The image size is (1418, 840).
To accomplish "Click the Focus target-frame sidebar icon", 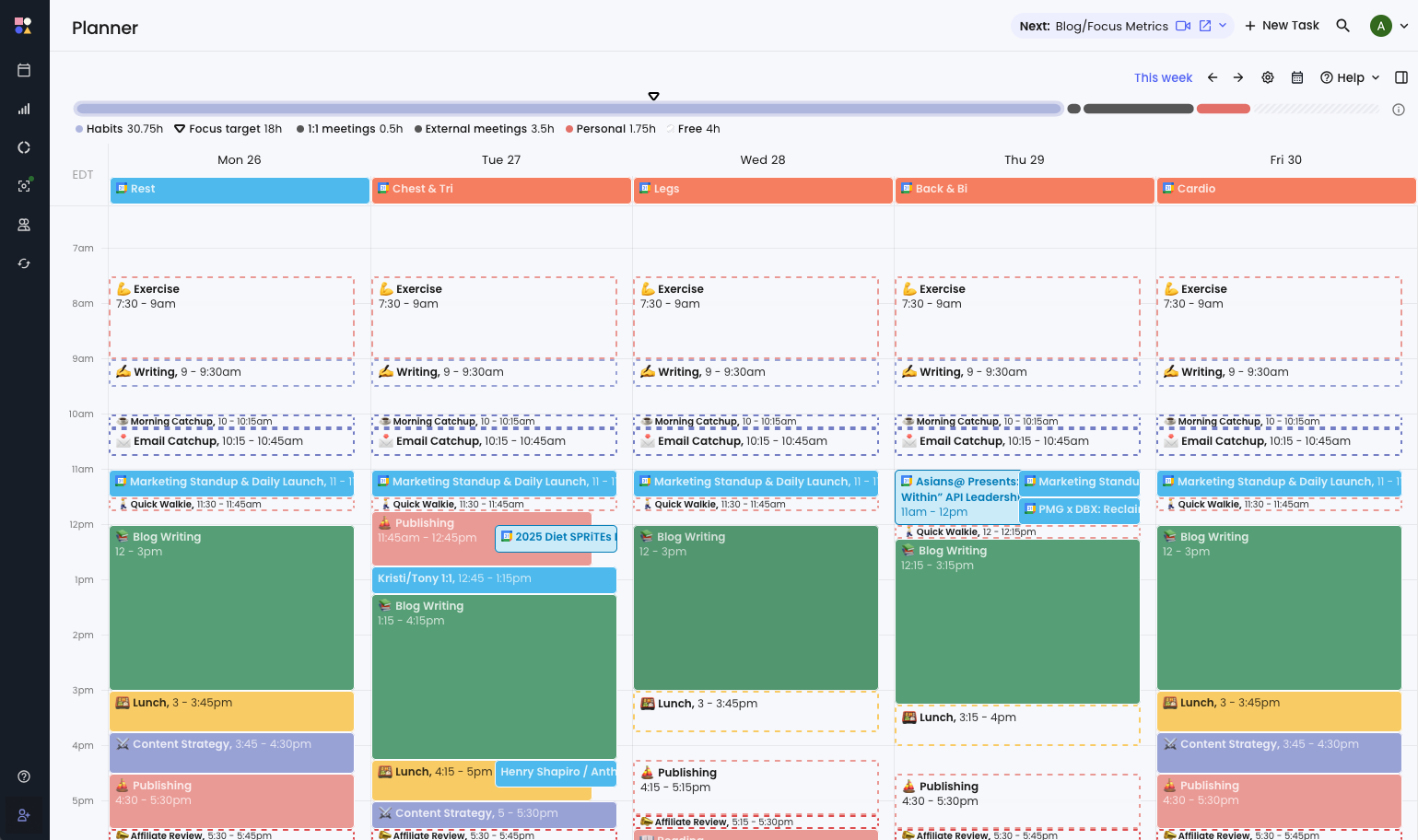I will point(24,185).
